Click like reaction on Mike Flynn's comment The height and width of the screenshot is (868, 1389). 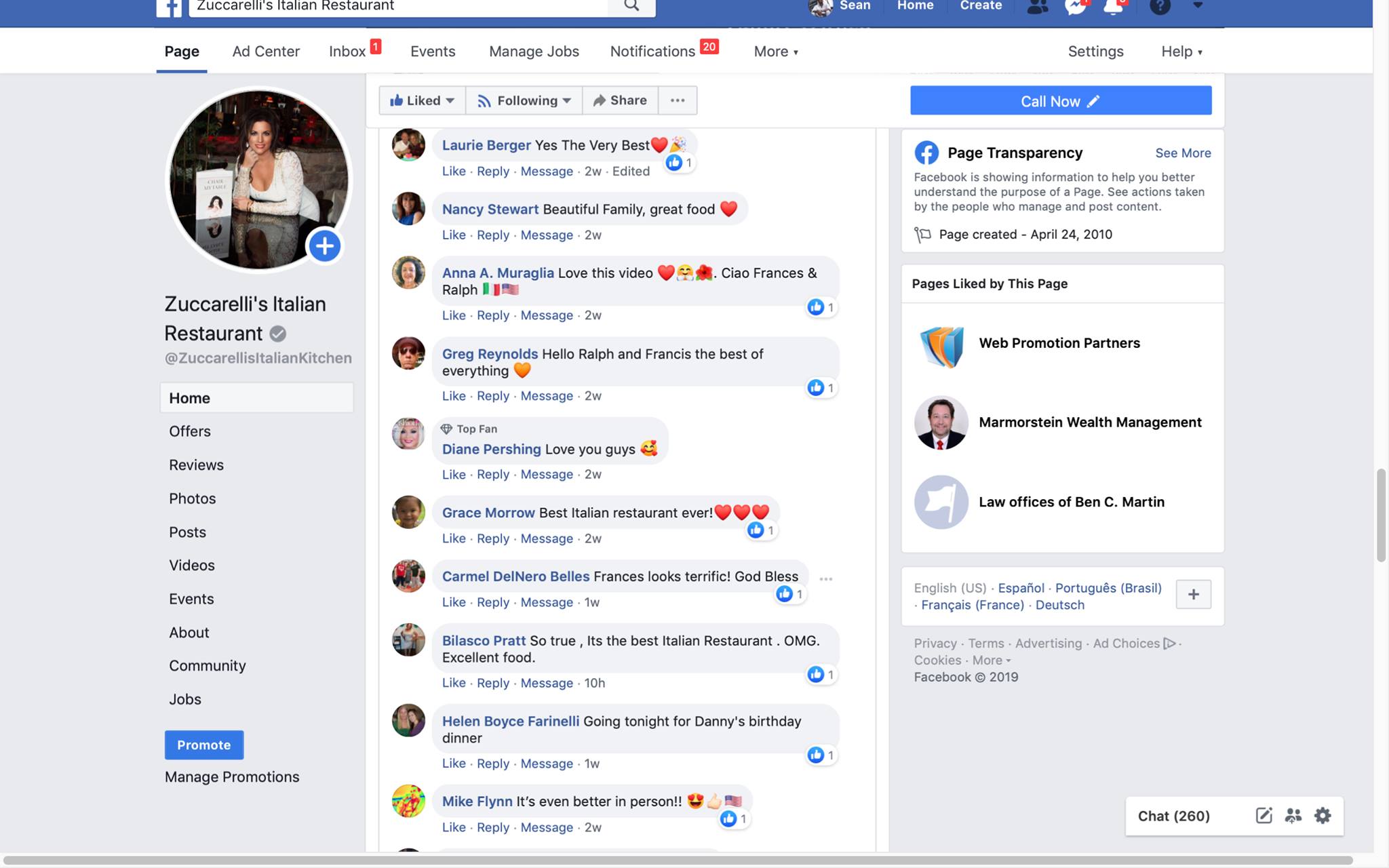click(x=734, y=818)
